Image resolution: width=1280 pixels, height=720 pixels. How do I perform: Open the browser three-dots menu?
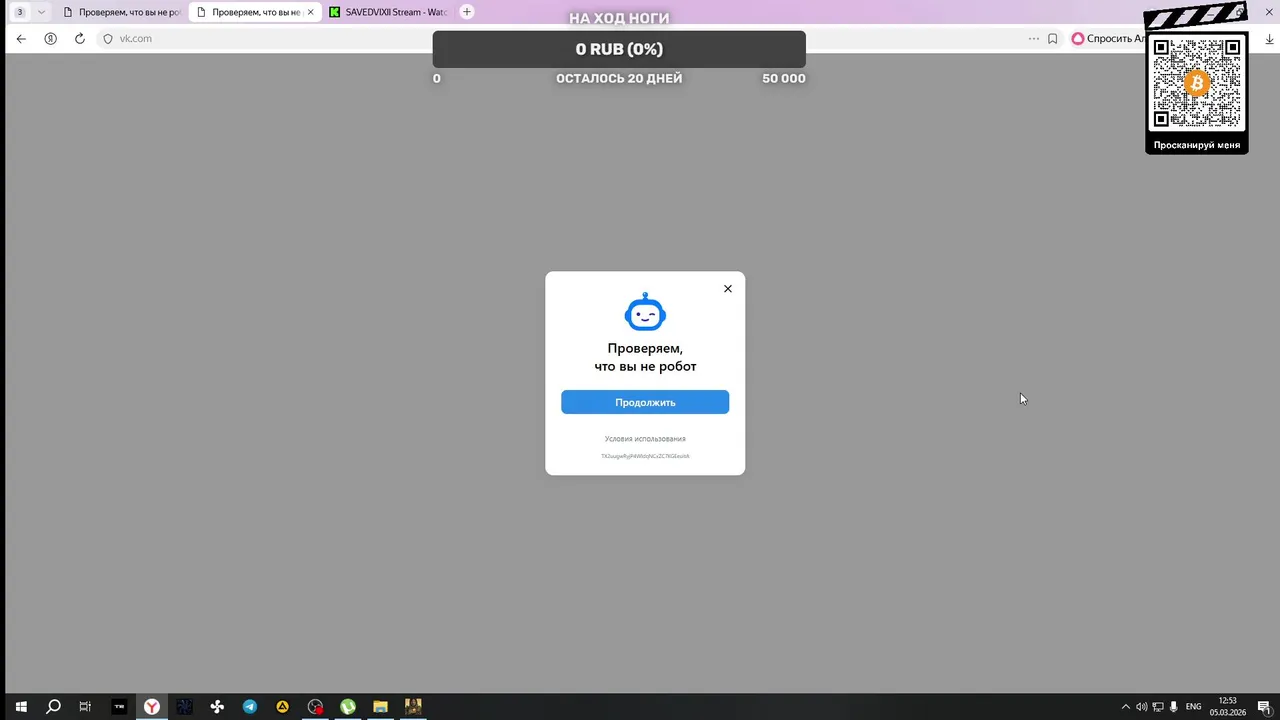point(1034,39)
